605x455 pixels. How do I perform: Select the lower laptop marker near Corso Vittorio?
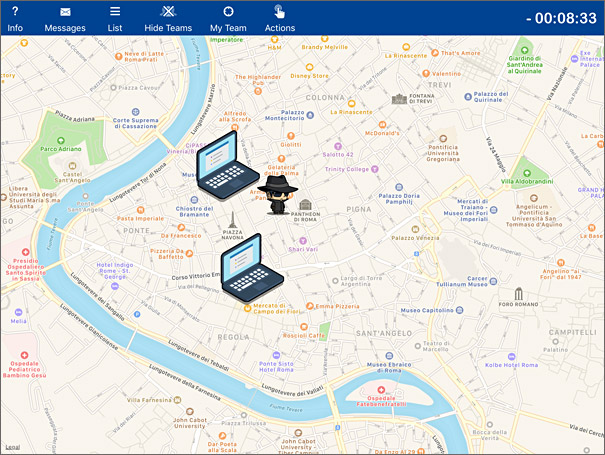pyautogui.click(x=252, y=268)
